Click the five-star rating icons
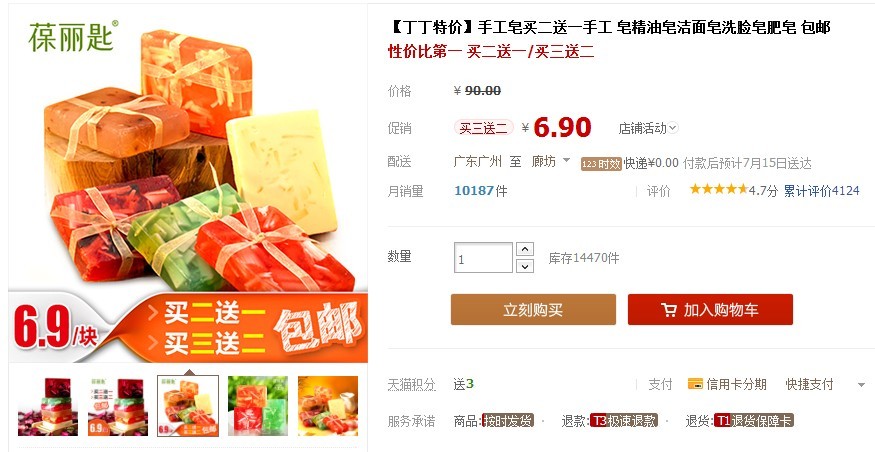The width and height of the screenshot is (875, 452). (718, 190)
